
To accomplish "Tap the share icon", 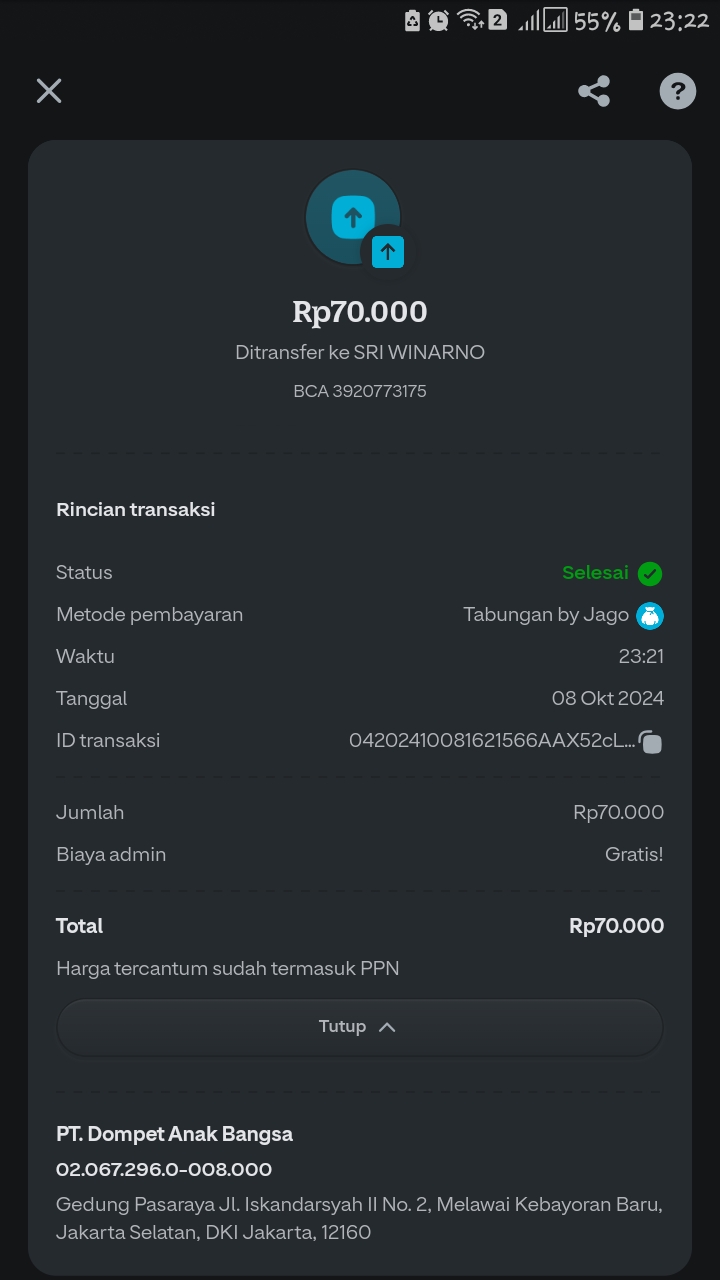I will tap(594, 92).
